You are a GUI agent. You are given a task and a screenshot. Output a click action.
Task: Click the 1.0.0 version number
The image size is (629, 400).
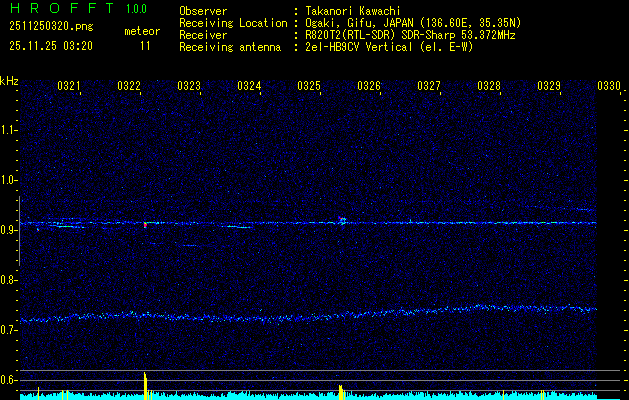click(x=136, y=9)
